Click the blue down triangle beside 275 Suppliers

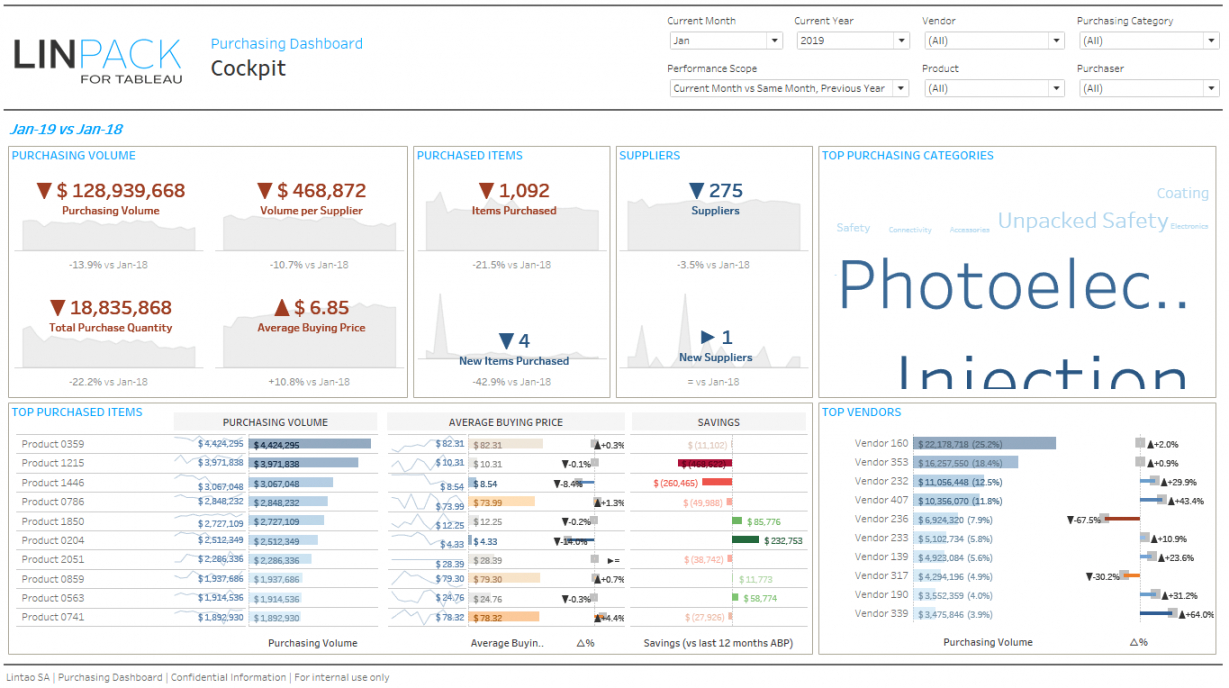coord(697,191)
